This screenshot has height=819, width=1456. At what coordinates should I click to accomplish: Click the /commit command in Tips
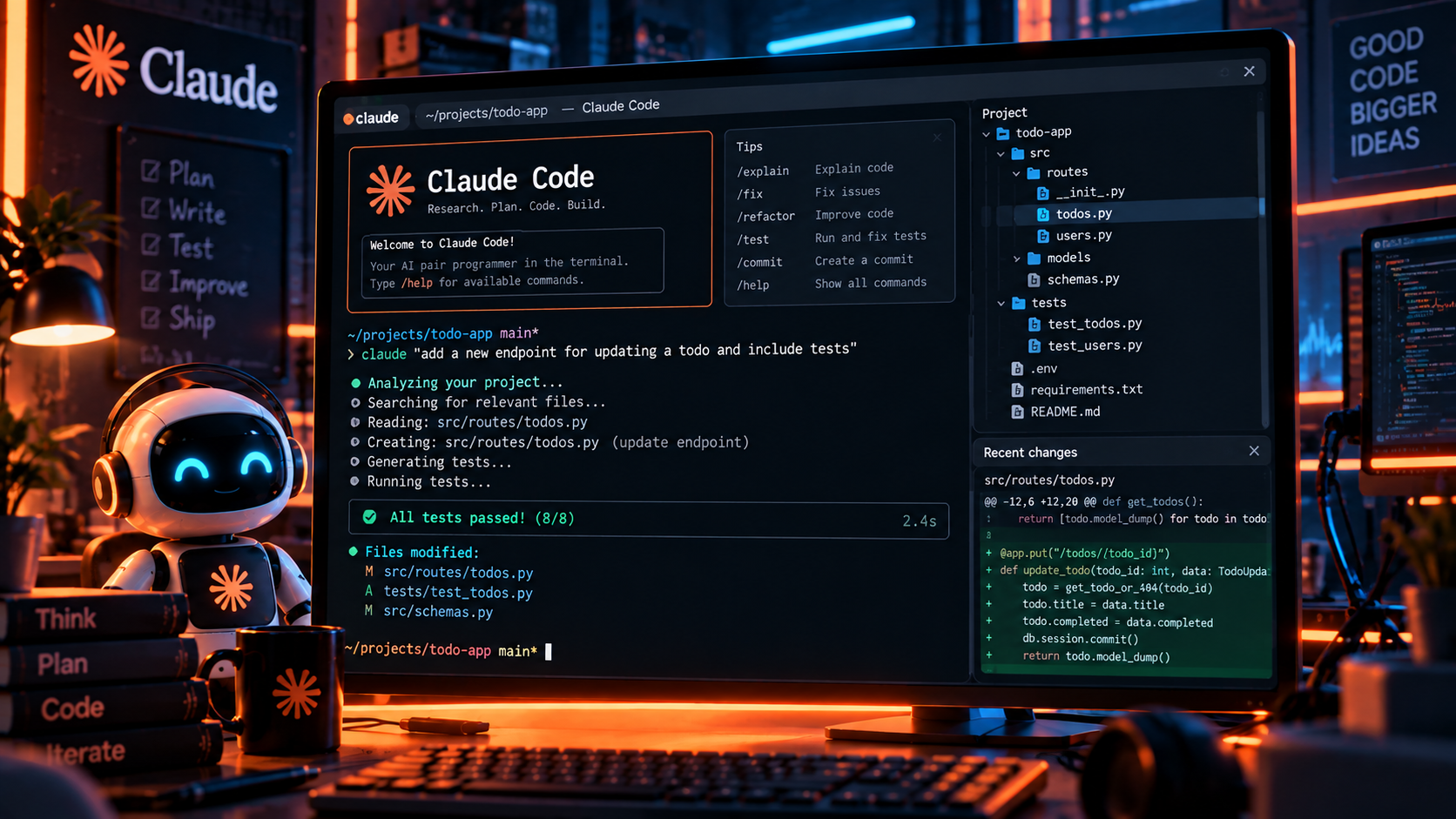pos(759,262)
